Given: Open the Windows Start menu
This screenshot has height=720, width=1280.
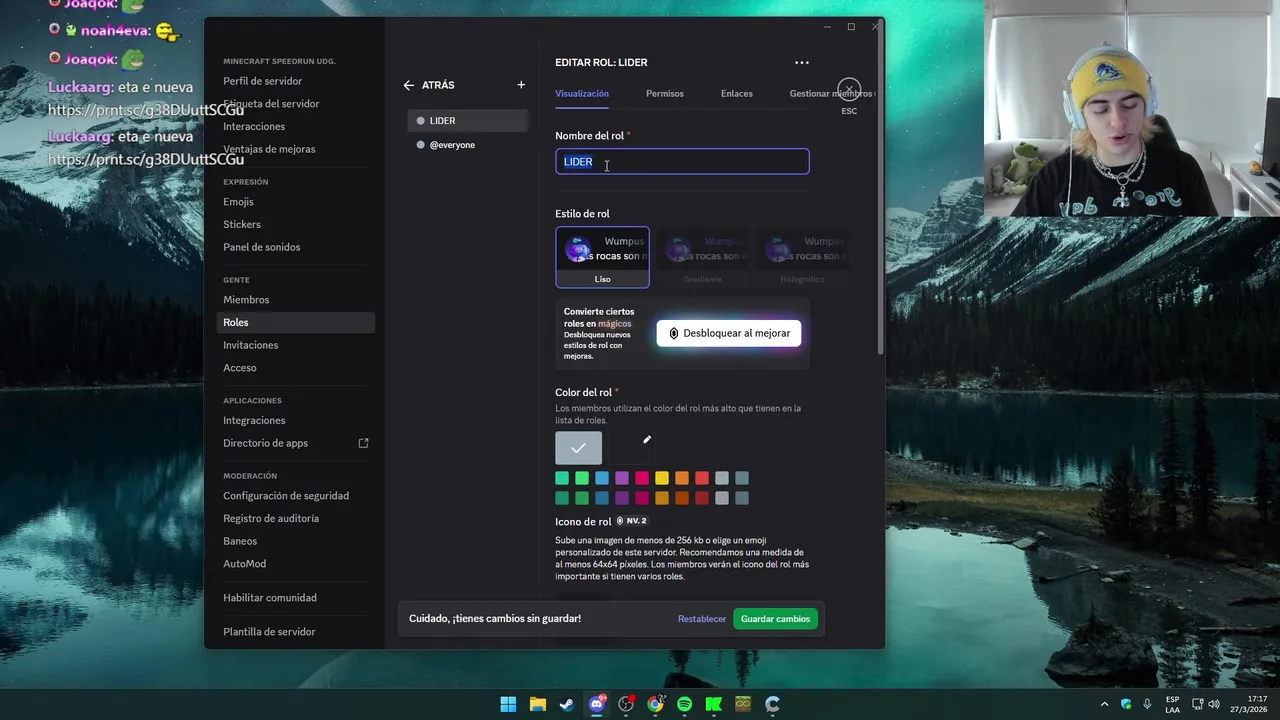Looking at the screenshot, I should 508,704.
